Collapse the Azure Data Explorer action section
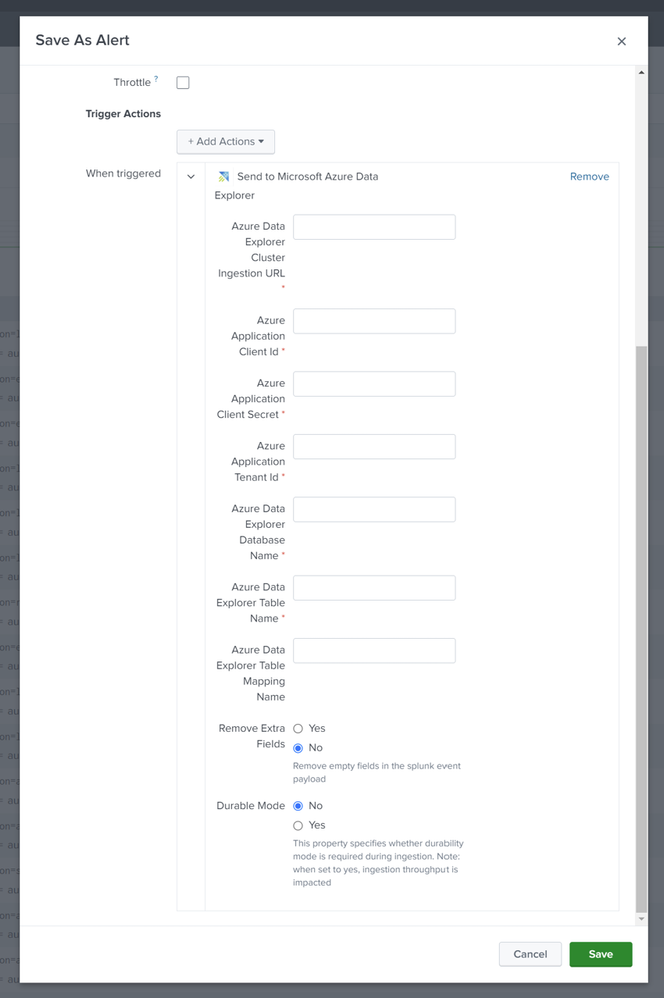Viewport: 664px width, 998px height. click(x=191, y=177)
